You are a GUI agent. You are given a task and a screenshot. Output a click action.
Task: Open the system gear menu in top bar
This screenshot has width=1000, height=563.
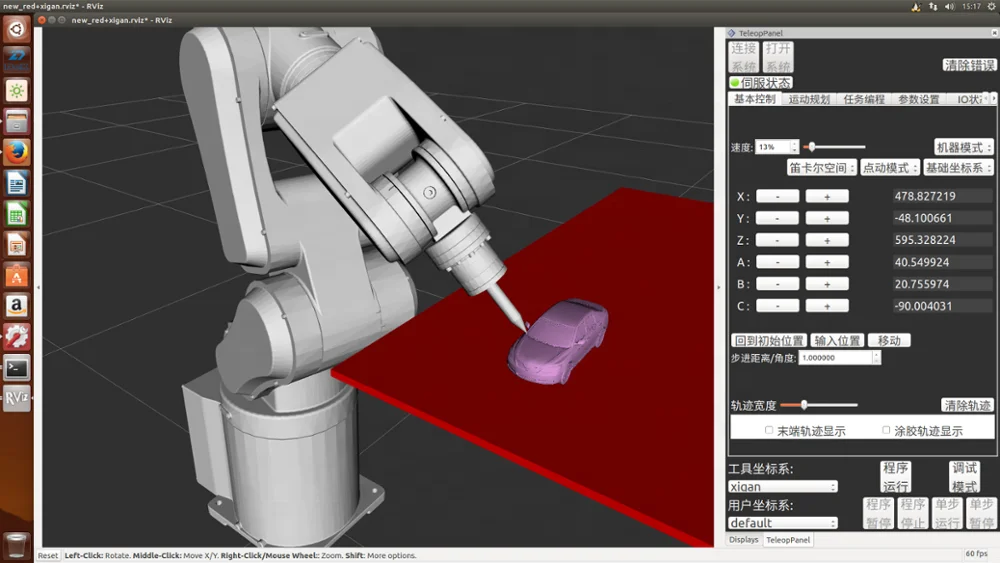pos(992,6)
